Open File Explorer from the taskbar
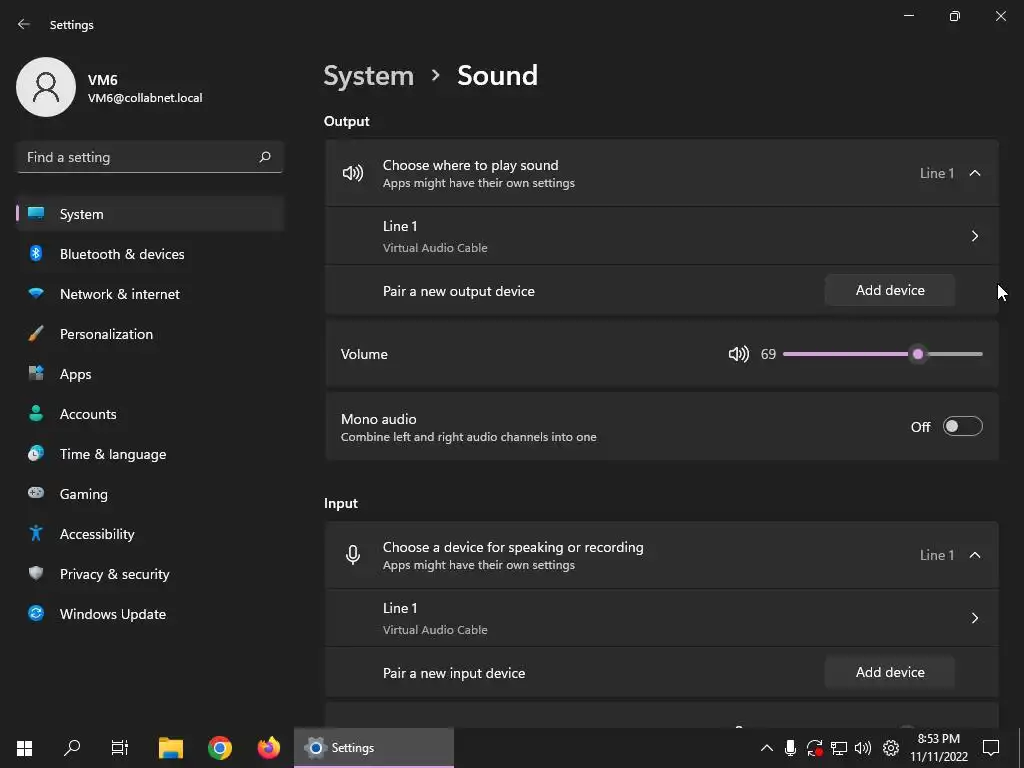 click(171, 748)
